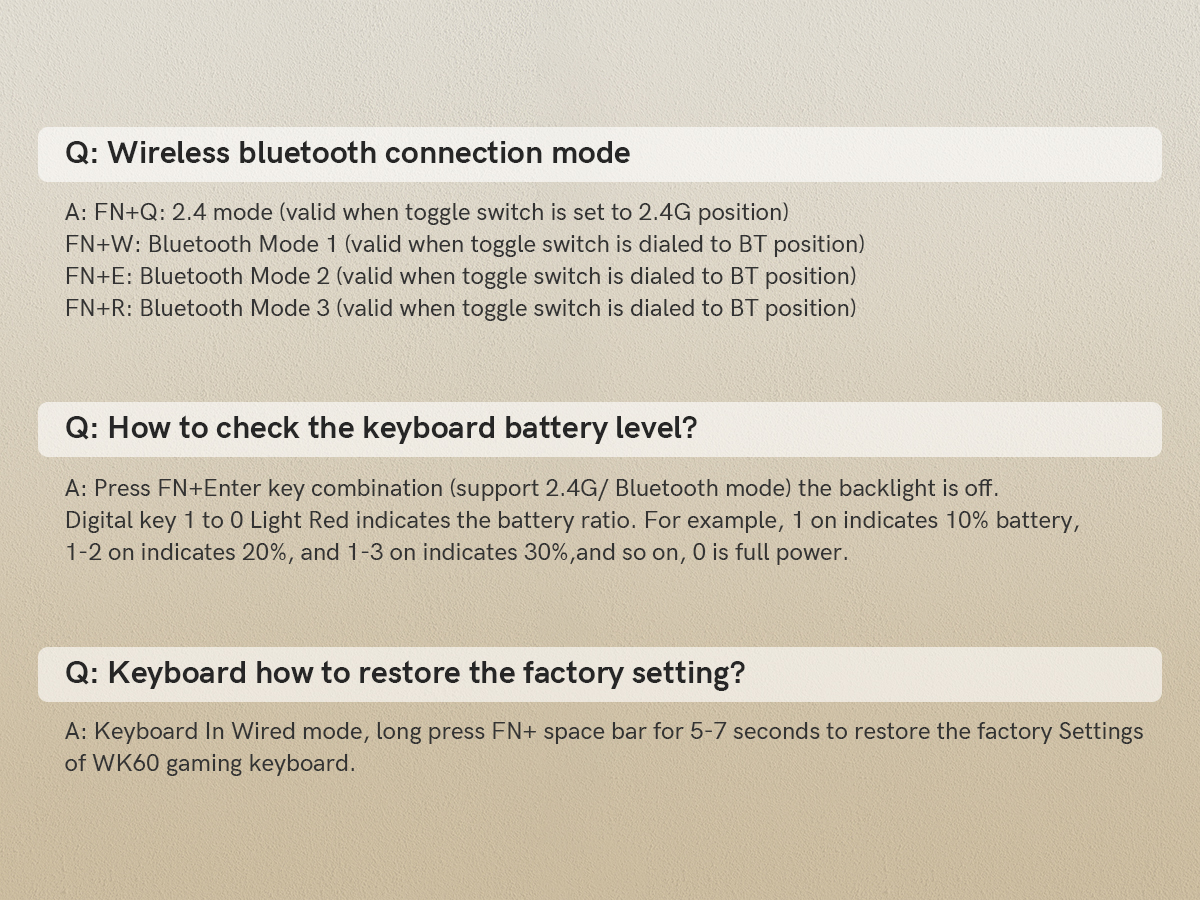Click the FN+Q 2.4 mode answer line
Screen dimensions: 1200x900
click(x=427, y=212)
